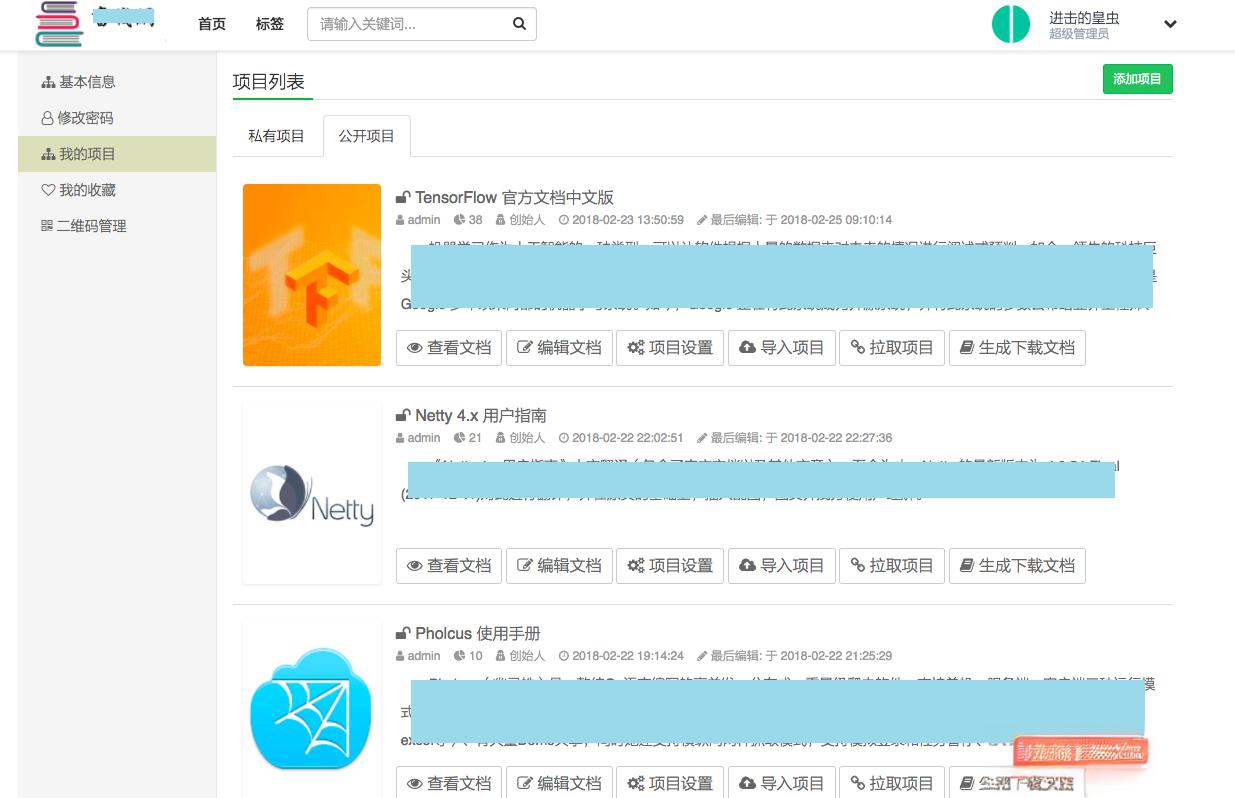Click the green user avatar
Image resolution: width=1235 pixels, height=798 pixels.
click(1011, 24)
